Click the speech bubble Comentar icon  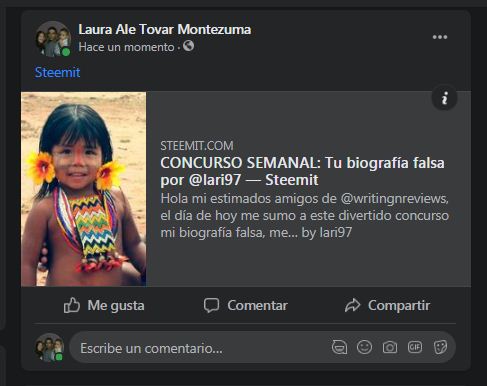pos(212,305)
